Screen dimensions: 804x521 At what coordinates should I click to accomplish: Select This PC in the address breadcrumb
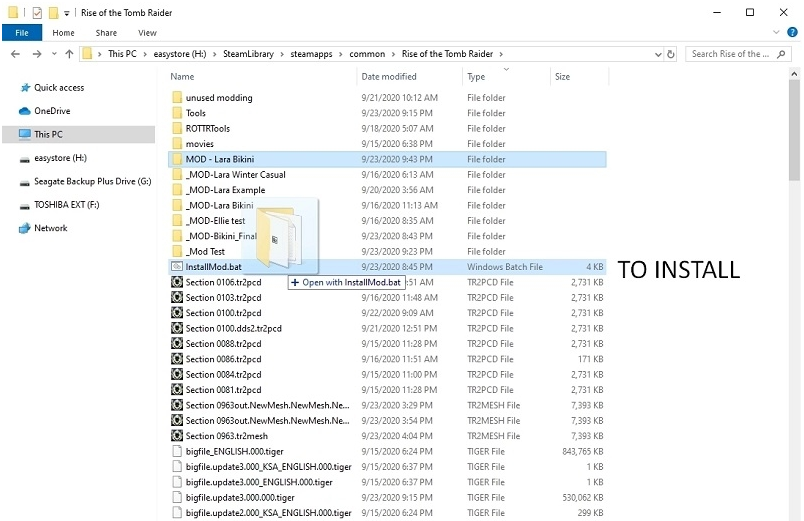click(x=123, y=54)
